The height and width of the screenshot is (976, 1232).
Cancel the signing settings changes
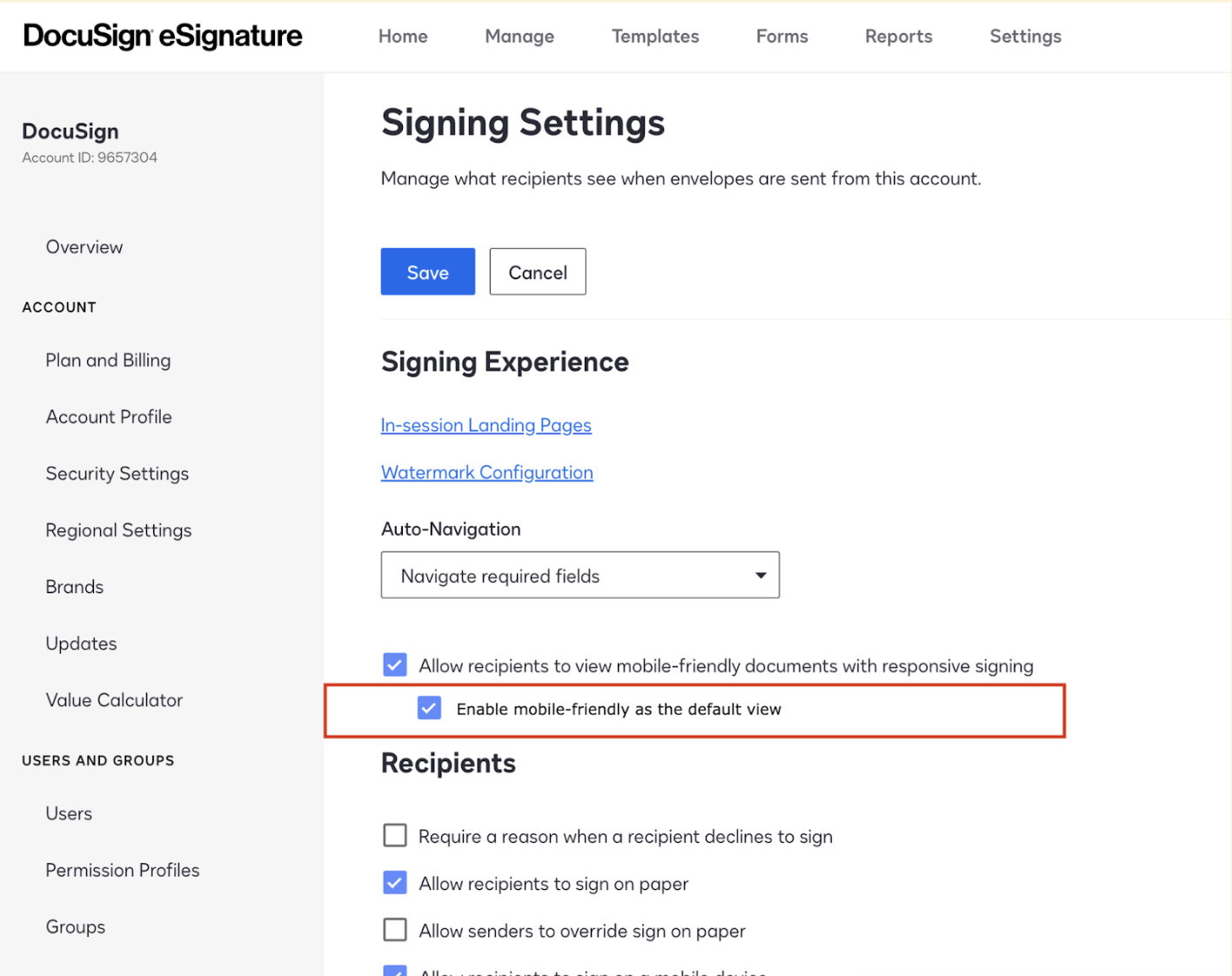(x=538, y=272)
